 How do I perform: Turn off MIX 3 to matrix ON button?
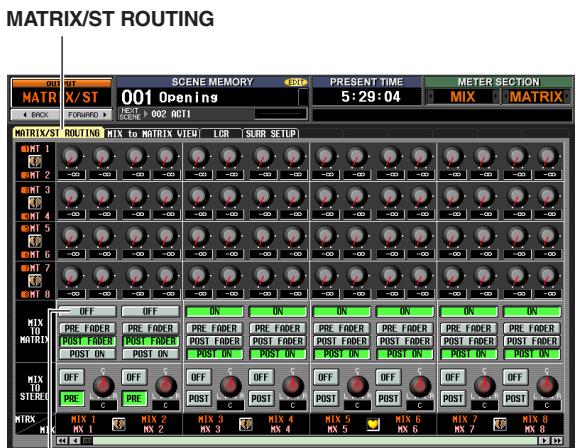(215, 311)
